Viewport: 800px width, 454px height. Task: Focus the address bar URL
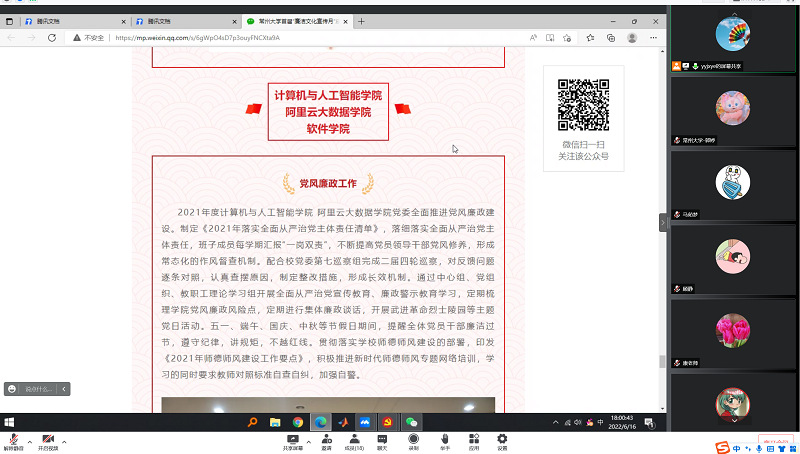[197, 38]
